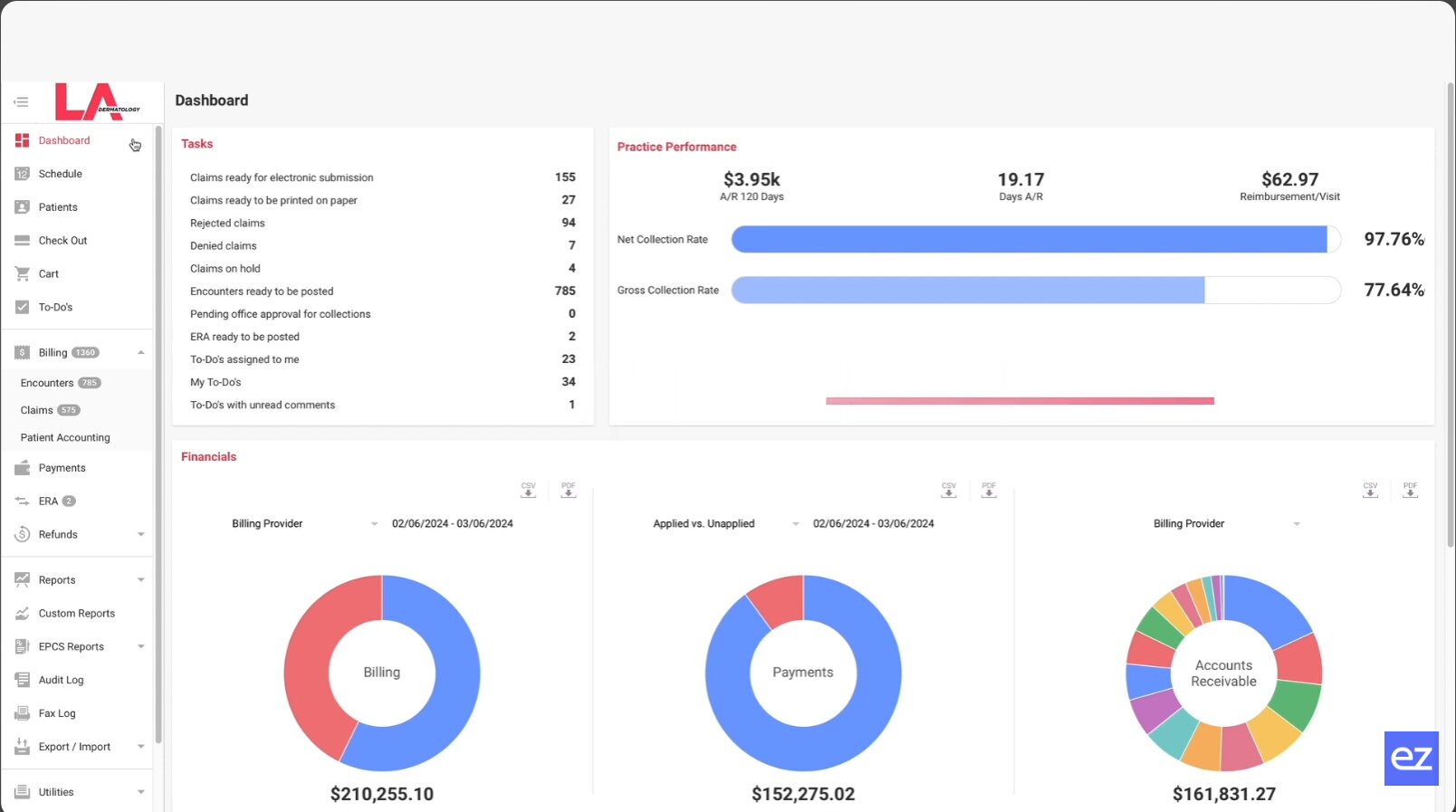This screenshot has width=1456, height=812.
Task: Open Claims ready for electronic submission
Action: (x=282, y=177)
